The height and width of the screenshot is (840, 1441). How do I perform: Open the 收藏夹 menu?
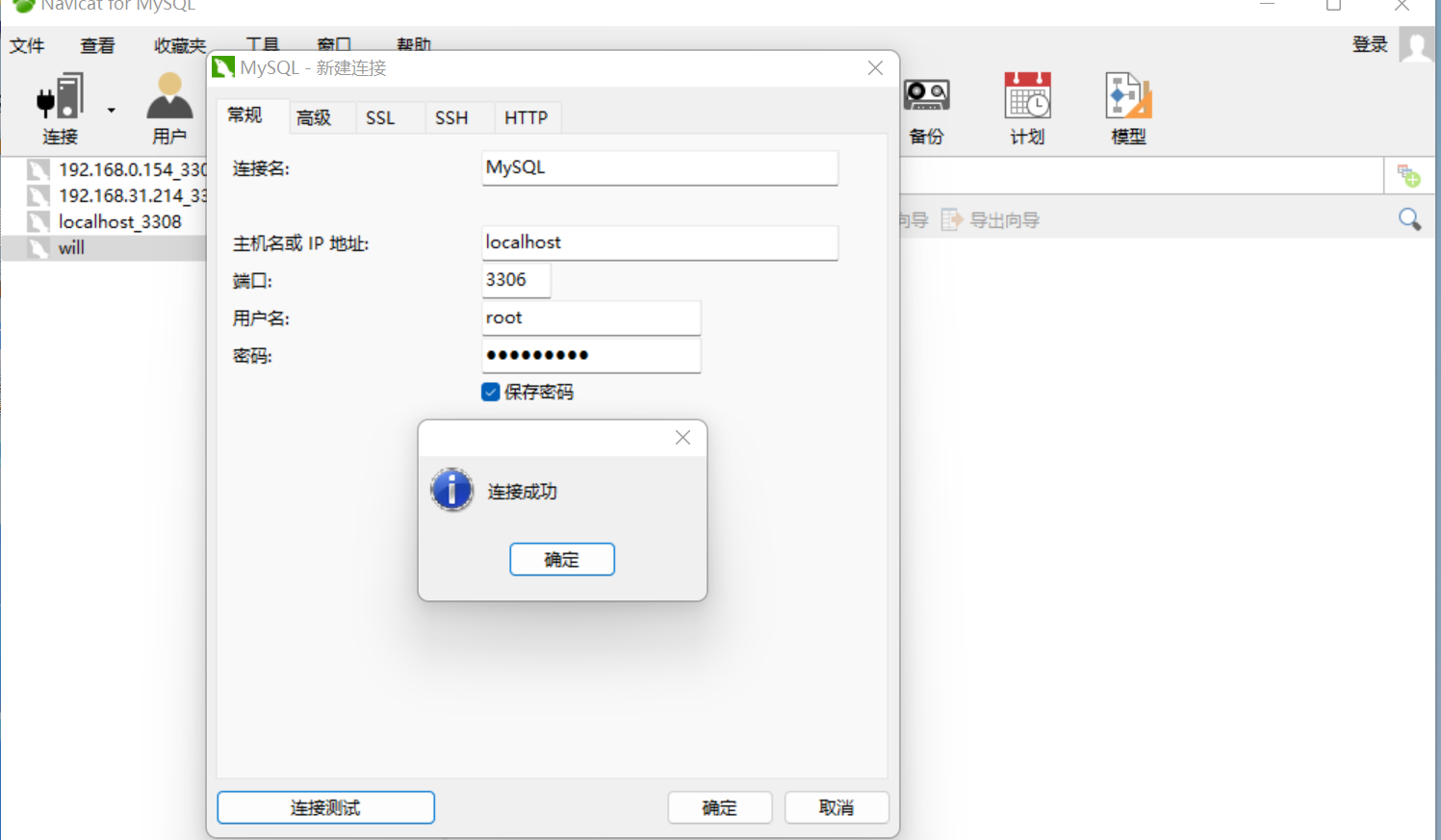(180, 46)
